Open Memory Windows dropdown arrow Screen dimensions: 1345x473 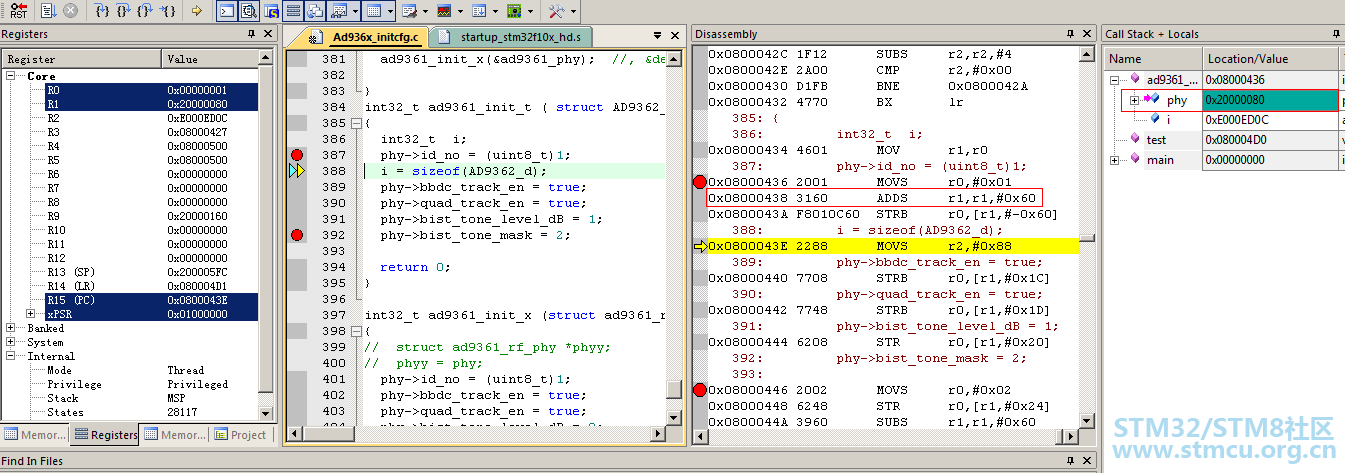click(390, 11)
